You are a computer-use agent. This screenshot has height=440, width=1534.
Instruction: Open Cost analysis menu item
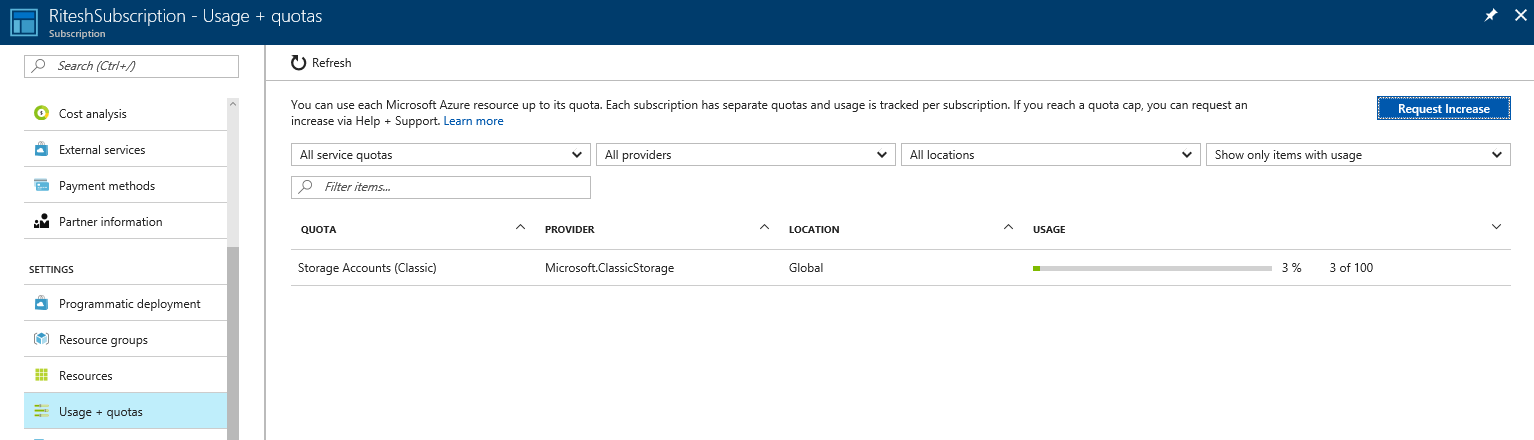click(x=126, y=114)
